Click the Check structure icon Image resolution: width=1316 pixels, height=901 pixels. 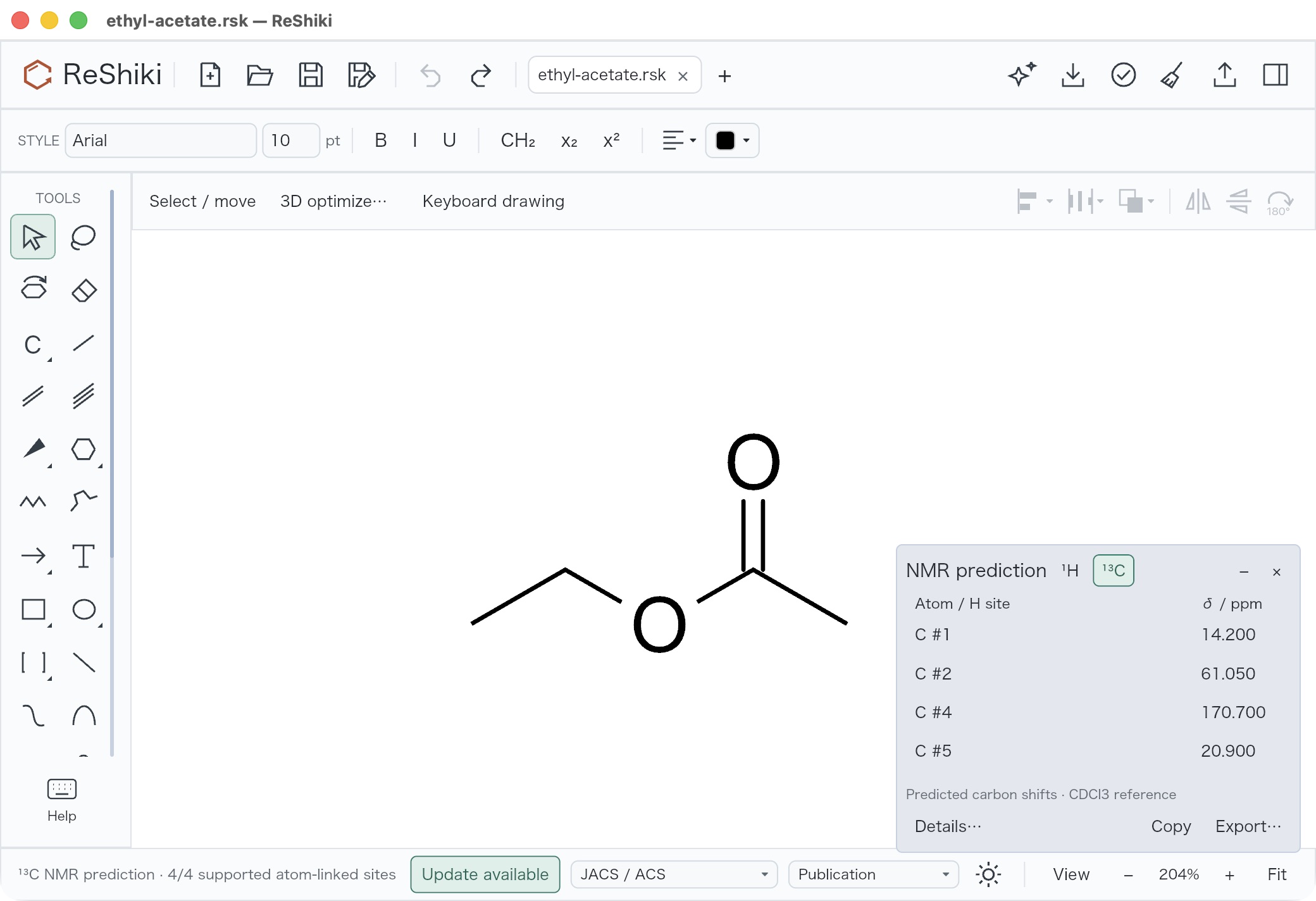[1123, 75]
